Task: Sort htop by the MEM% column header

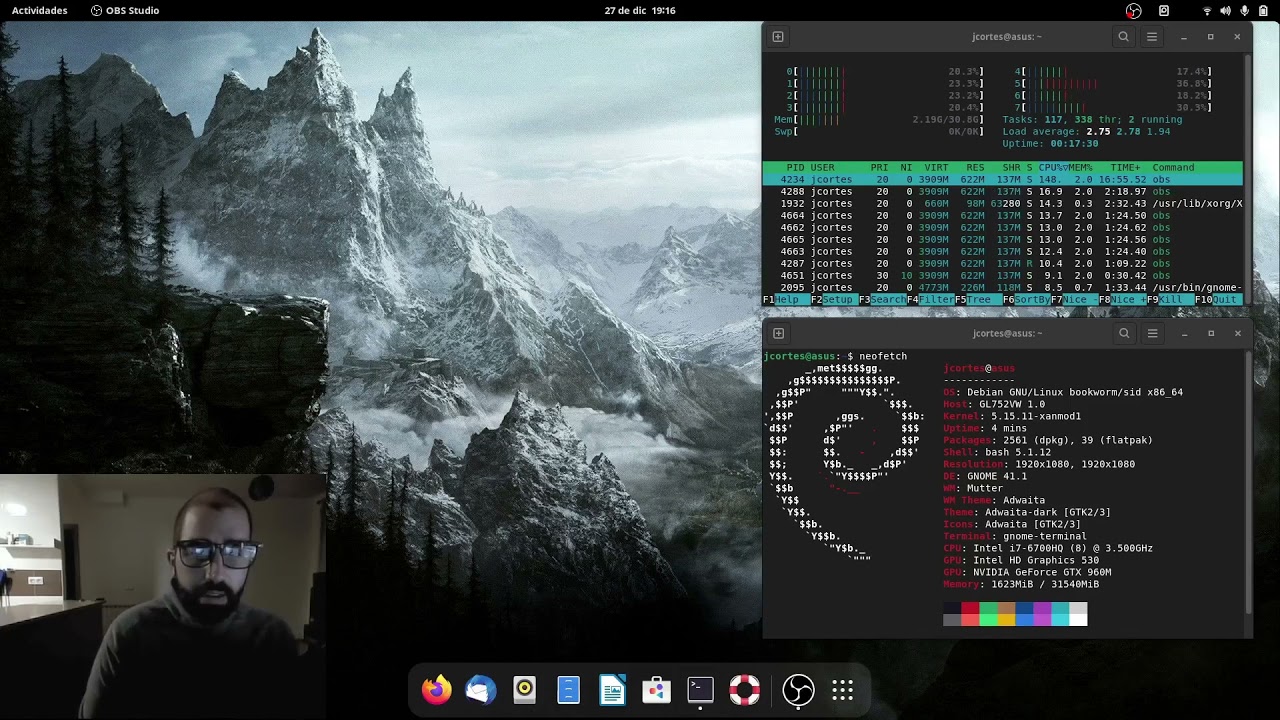Action: (x=1080, y=167)
